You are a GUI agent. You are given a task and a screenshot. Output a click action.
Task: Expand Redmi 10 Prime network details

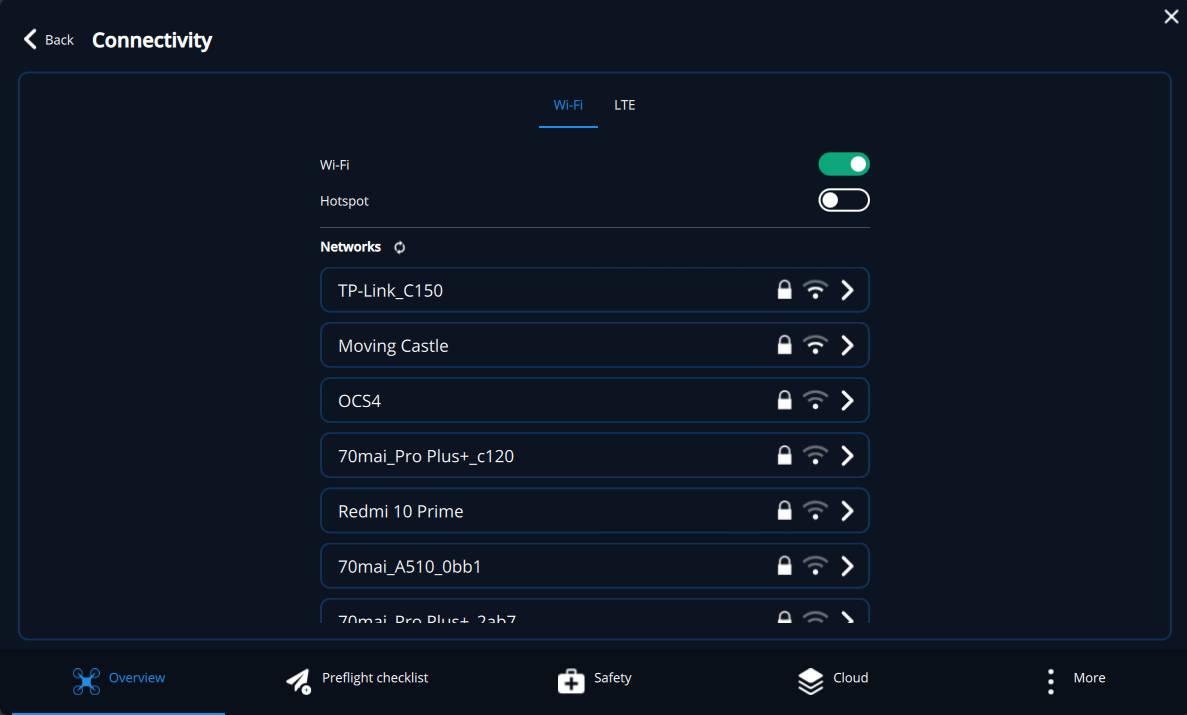[x=847, y=511]
